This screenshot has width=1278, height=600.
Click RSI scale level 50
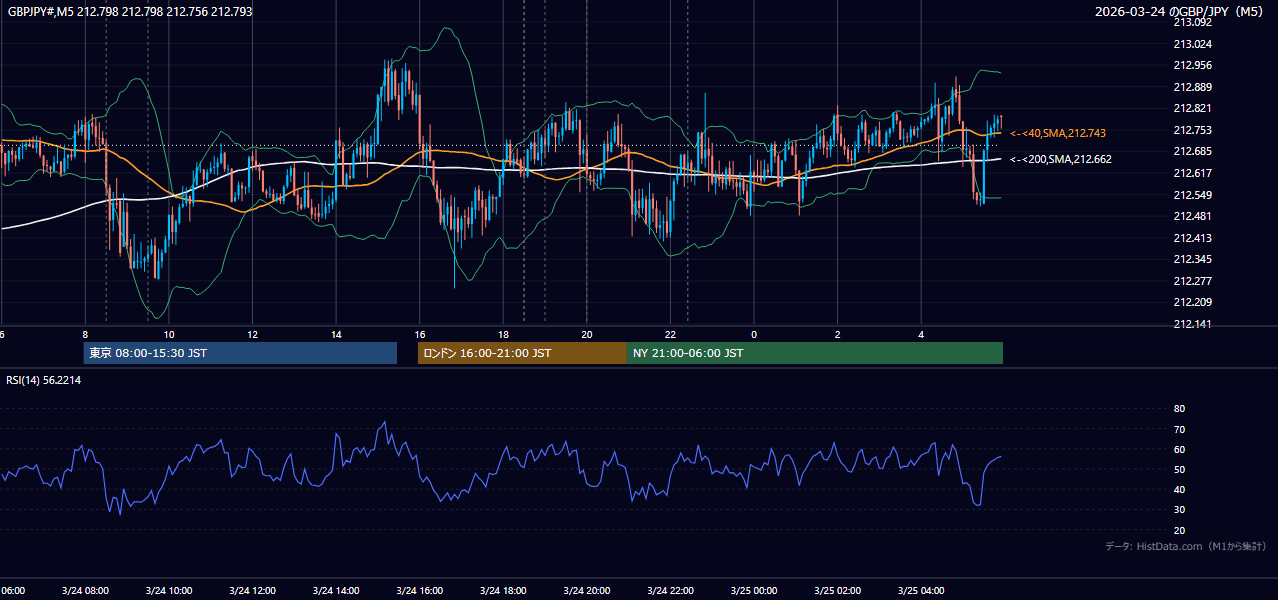[x=1179, y=469]
